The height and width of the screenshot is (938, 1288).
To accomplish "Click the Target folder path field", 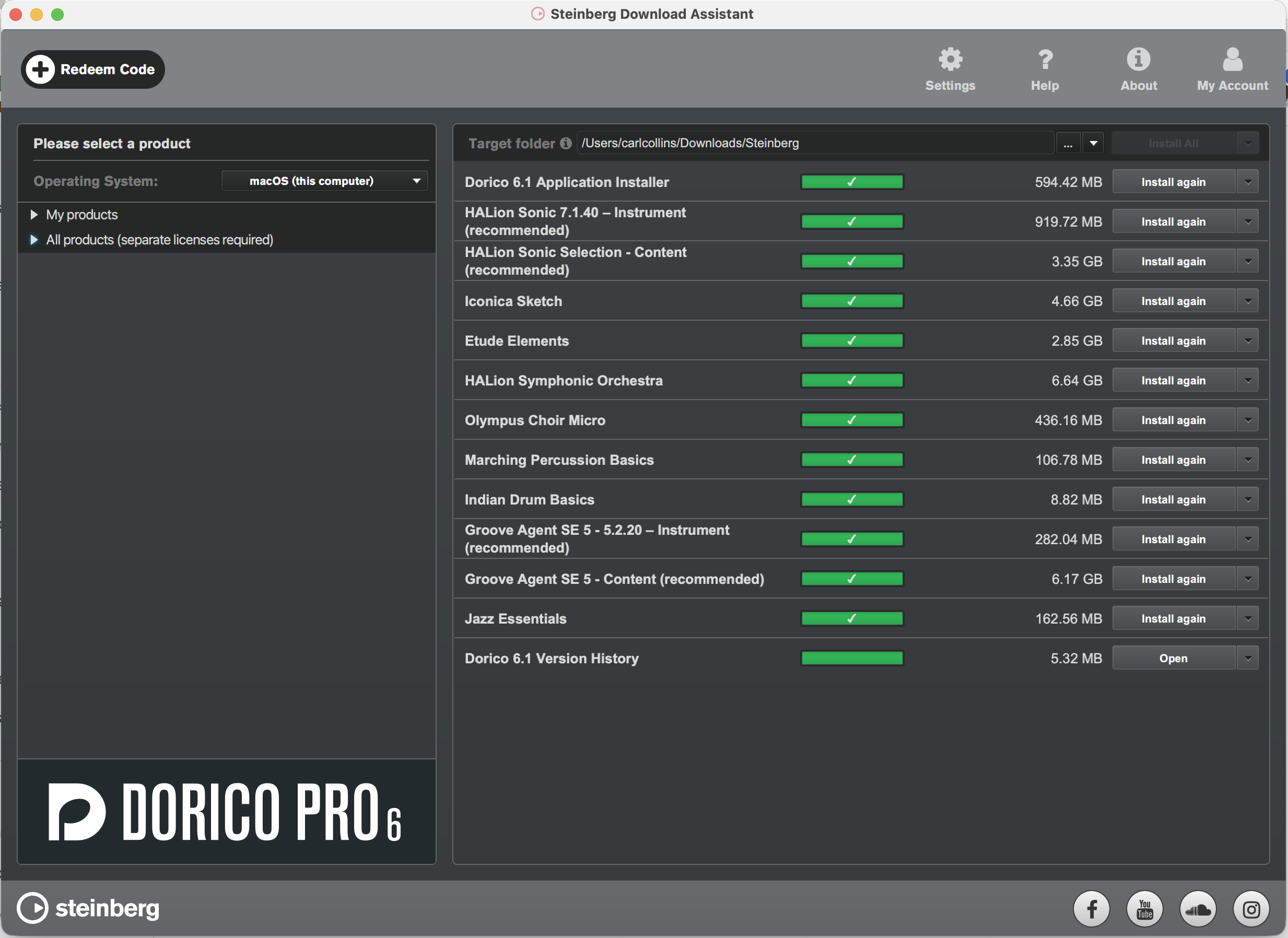I will pos(815,143).
